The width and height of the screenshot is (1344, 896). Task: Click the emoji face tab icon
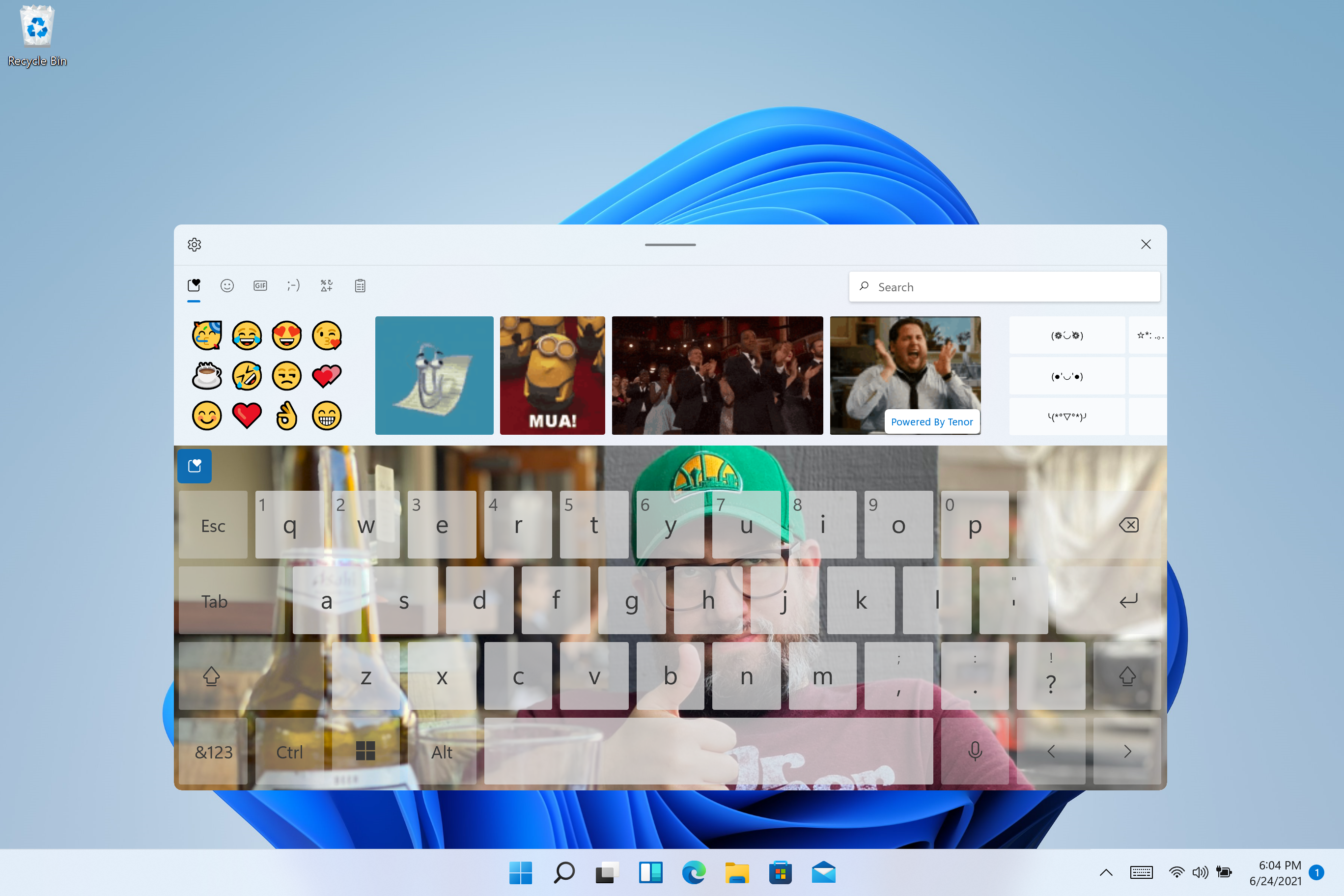point(227,286)
